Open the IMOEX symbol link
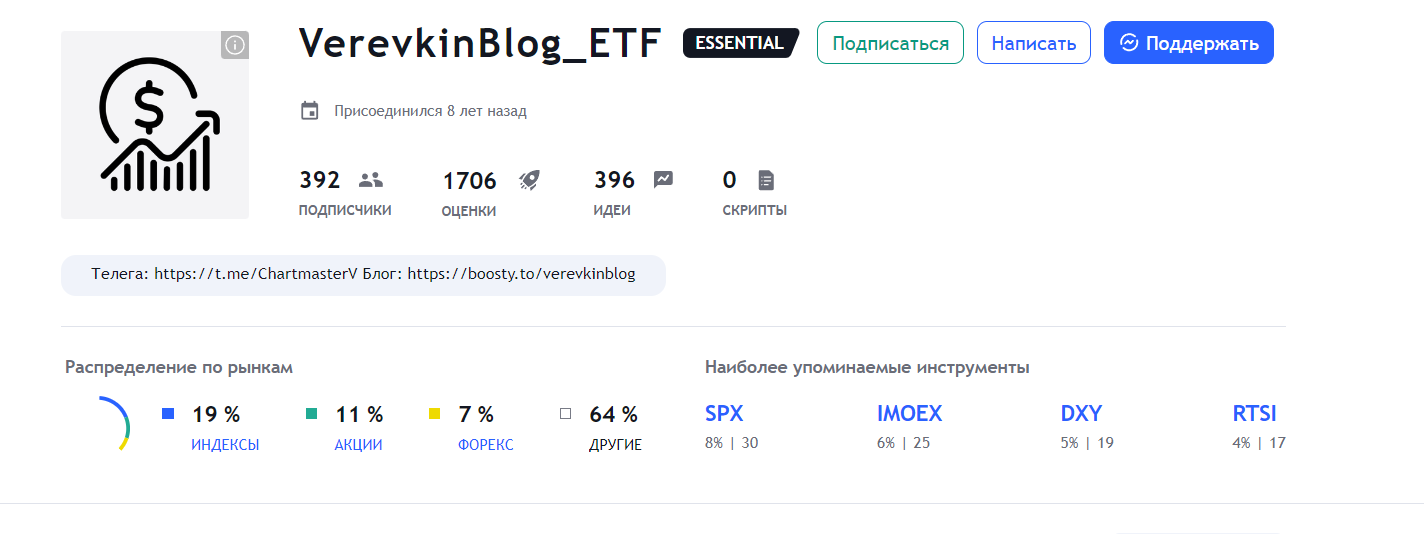This screenshot has height=534, width=1424. tap(909, 414)
